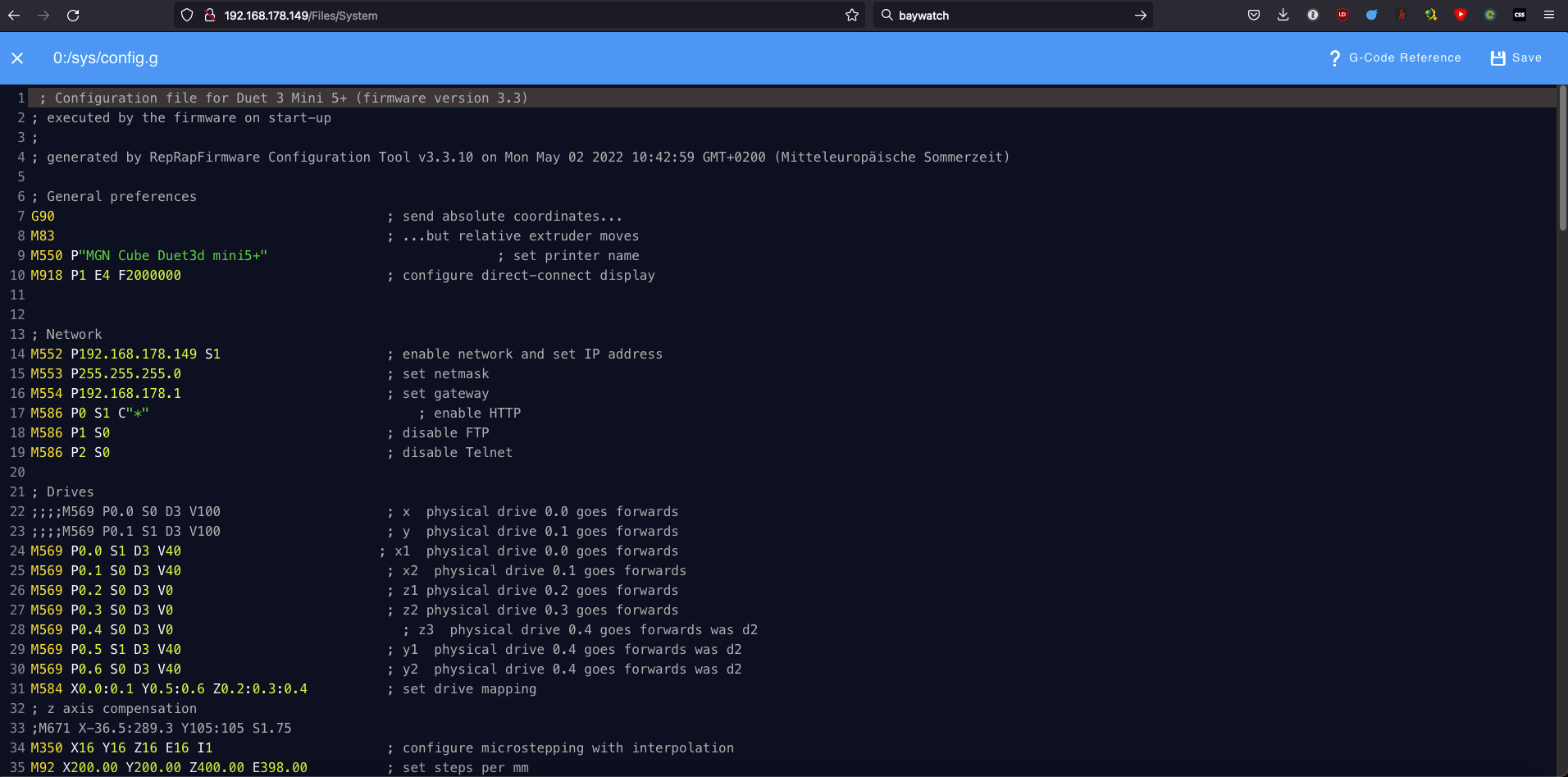Click the '; disable Telnet' comment
The image size is (1568, 777).
coord(449,453)
